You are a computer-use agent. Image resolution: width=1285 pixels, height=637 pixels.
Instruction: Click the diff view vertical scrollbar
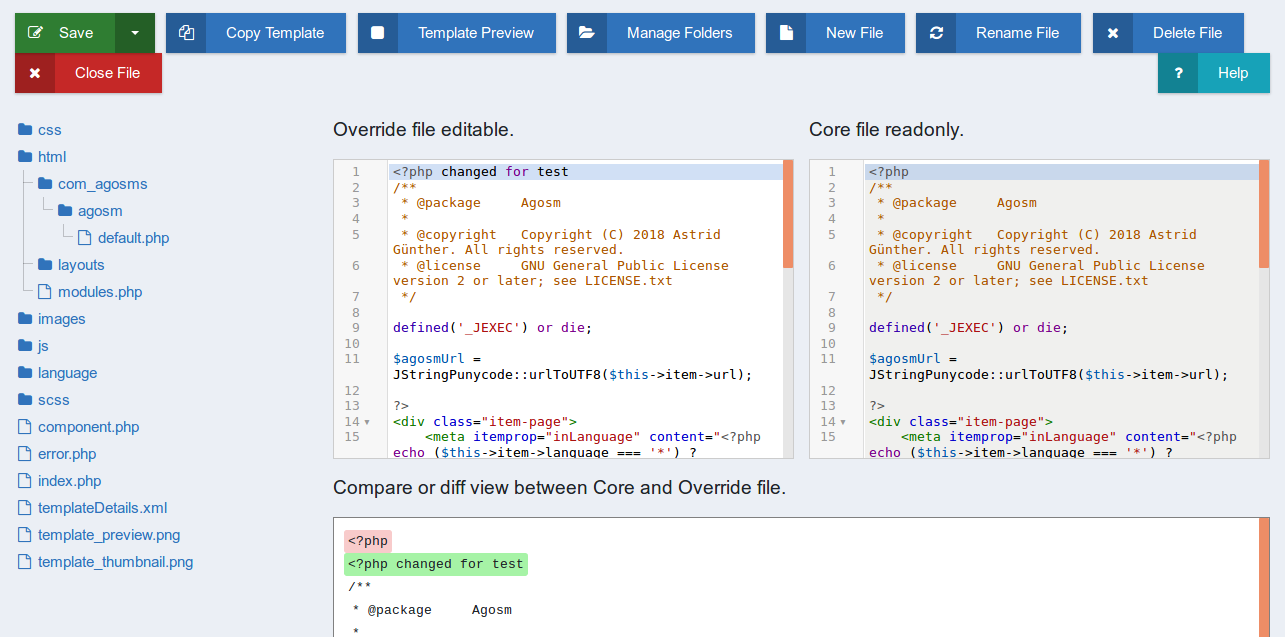pos(1264,577)
